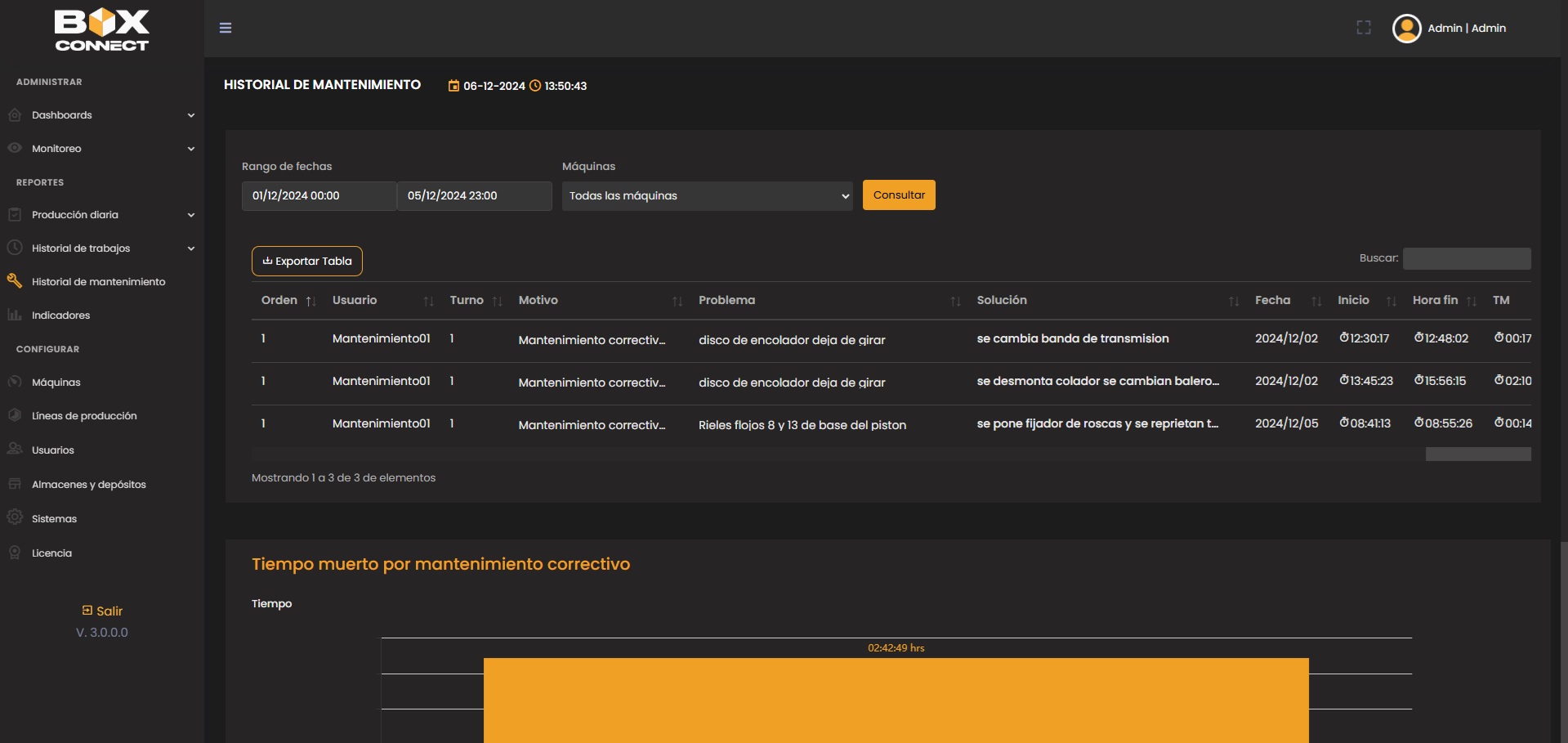This screenshot has height=743, width=1568.
Task: Expand the Producción diaria chevron
Action: pos(191,215)
